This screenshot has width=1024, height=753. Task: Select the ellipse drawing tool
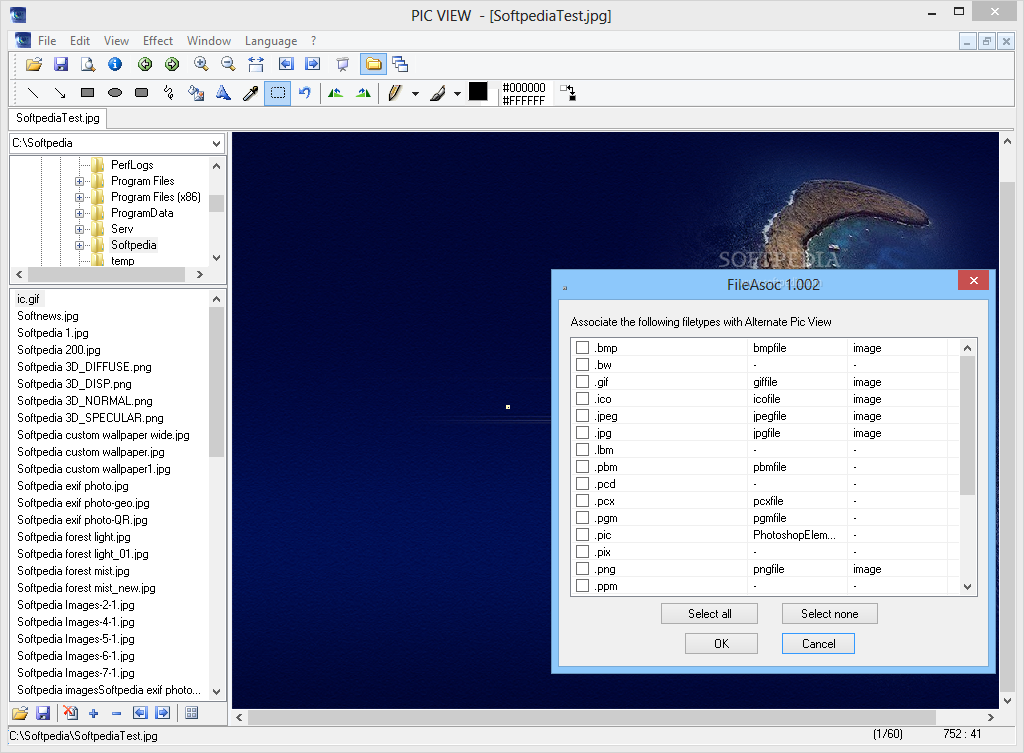[x=115, y=93]
